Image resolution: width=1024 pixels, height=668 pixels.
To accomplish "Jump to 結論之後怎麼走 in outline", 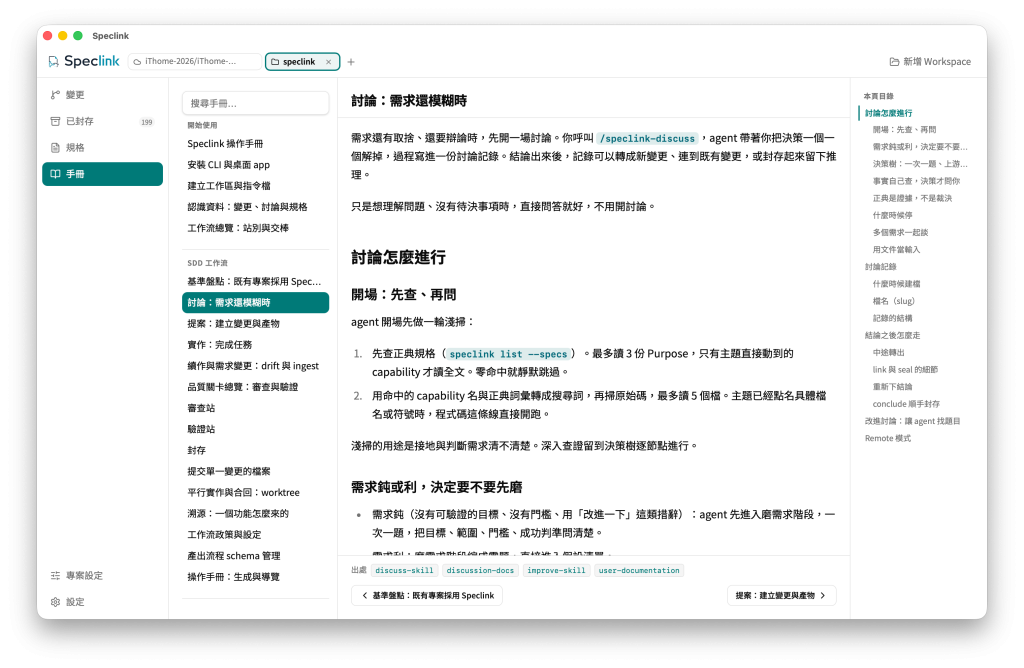I will (892, 335).
